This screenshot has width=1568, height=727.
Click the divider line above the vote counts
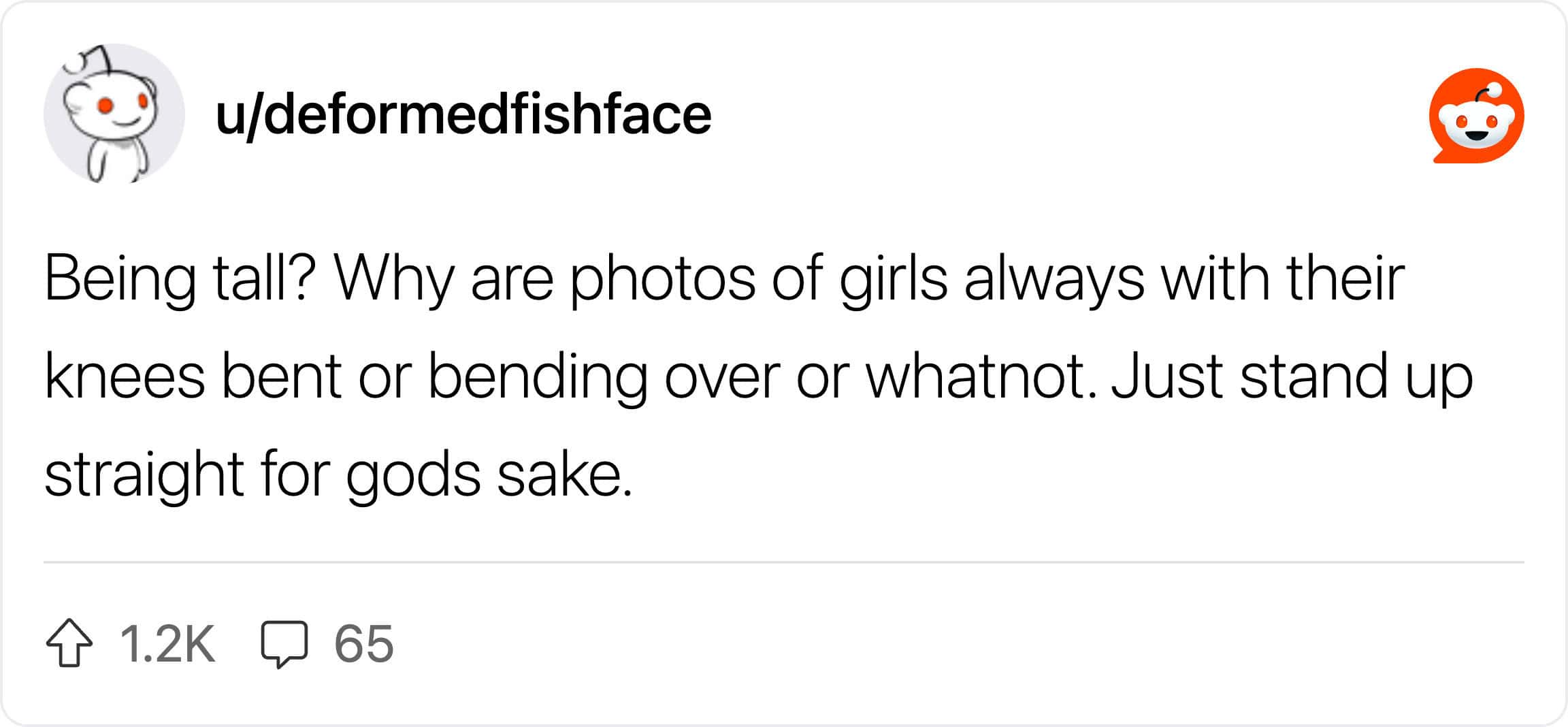(783, 562)
